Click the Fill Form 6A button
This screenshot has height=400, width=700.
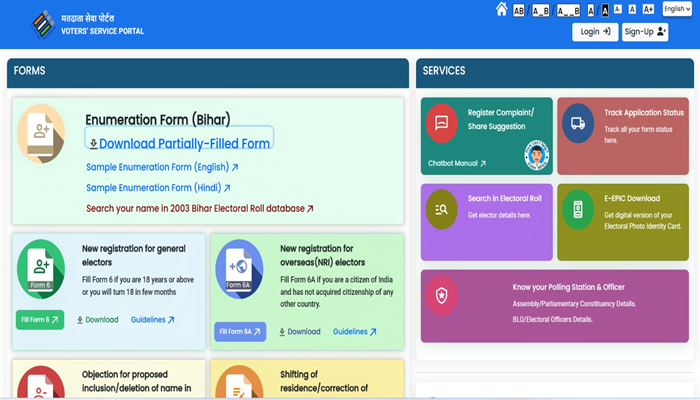240,332
